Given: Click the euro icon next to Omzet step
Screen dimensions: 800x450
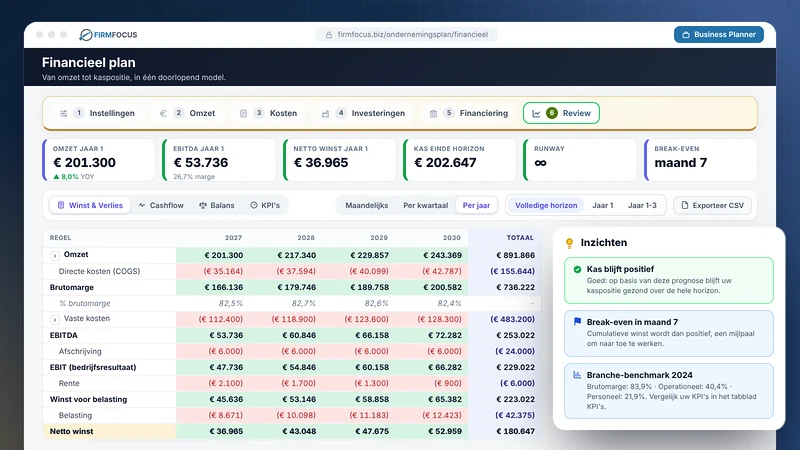Looking at the screenshot, I should click(x=163, y=113).
